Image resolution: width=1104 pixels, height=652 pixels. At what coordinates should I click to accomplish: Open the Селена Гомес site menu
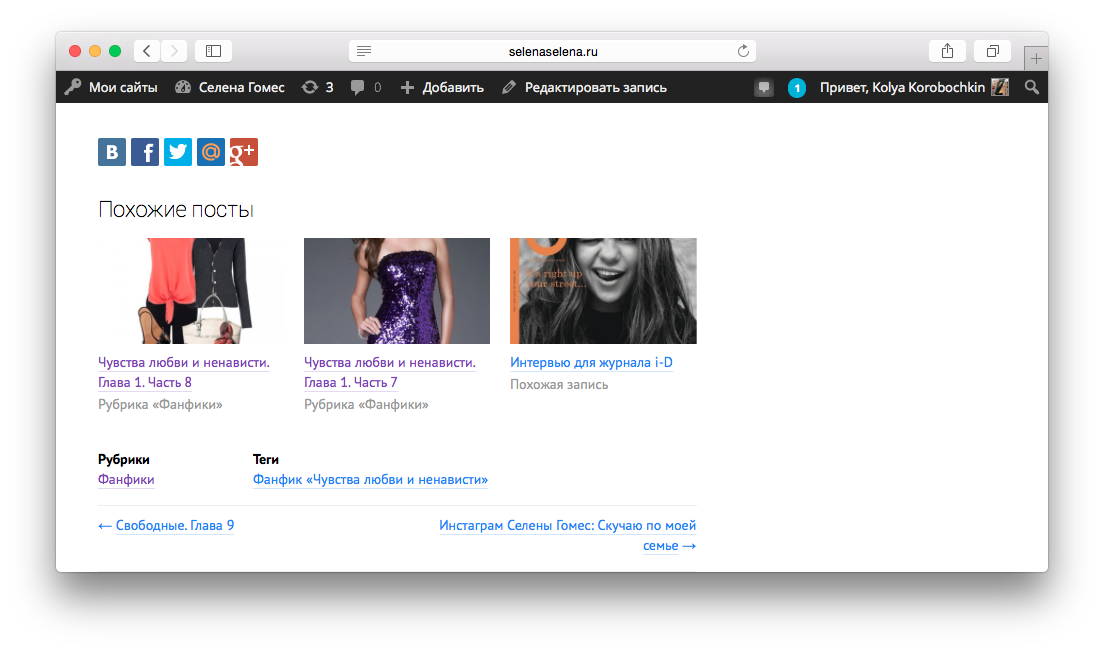point(230,88)
